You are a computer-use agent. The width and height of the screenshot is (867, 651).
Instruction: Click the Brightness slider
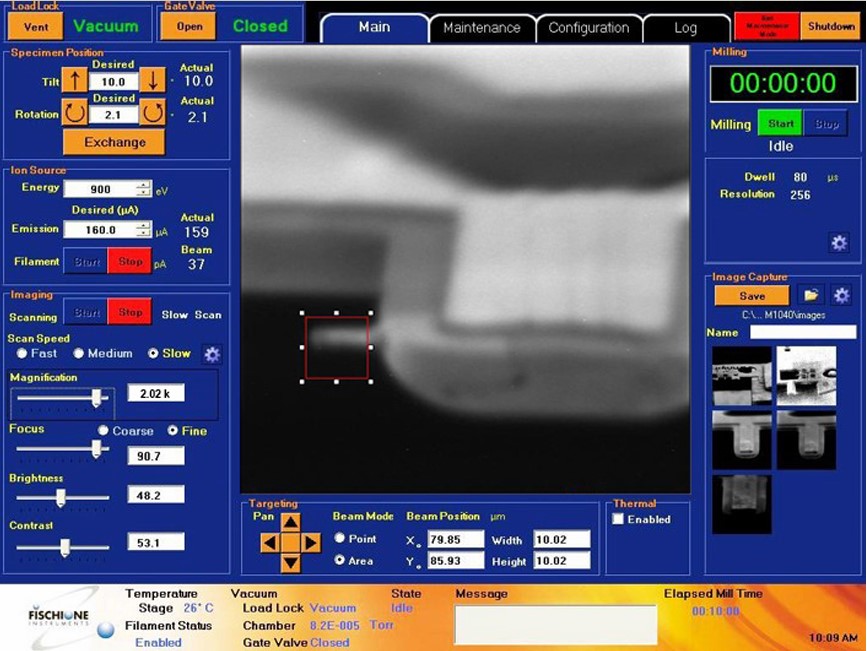tap(61, 496)
